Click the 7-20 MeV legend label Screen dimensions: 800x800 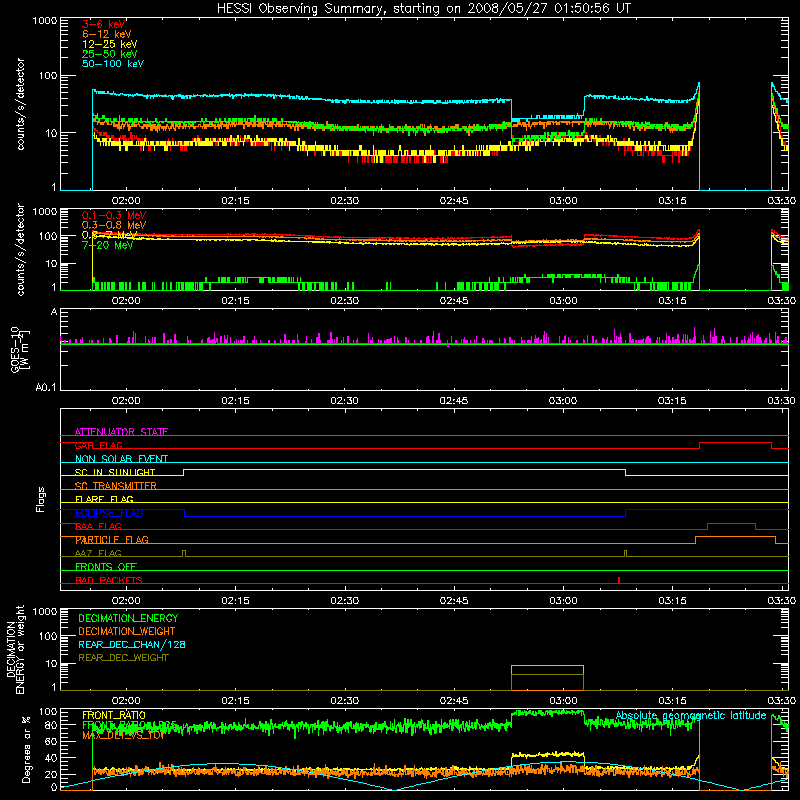[108, 245]
